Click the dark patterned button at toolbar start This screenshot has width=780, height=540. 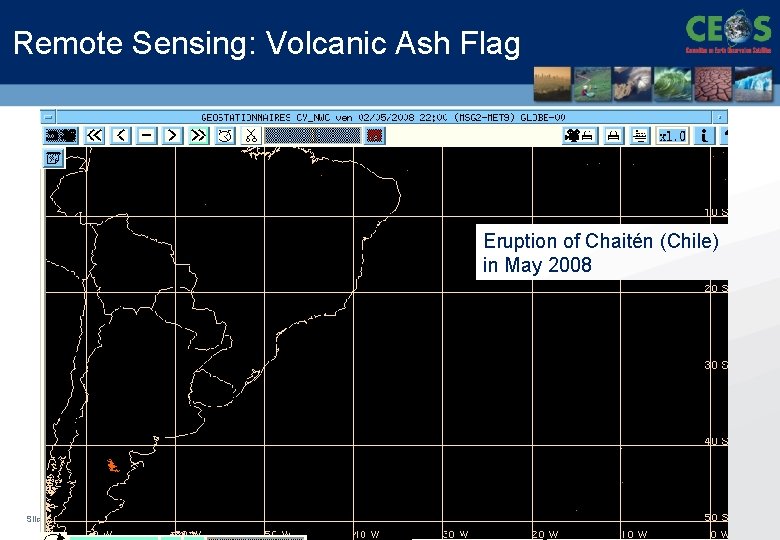coord(61,136)
